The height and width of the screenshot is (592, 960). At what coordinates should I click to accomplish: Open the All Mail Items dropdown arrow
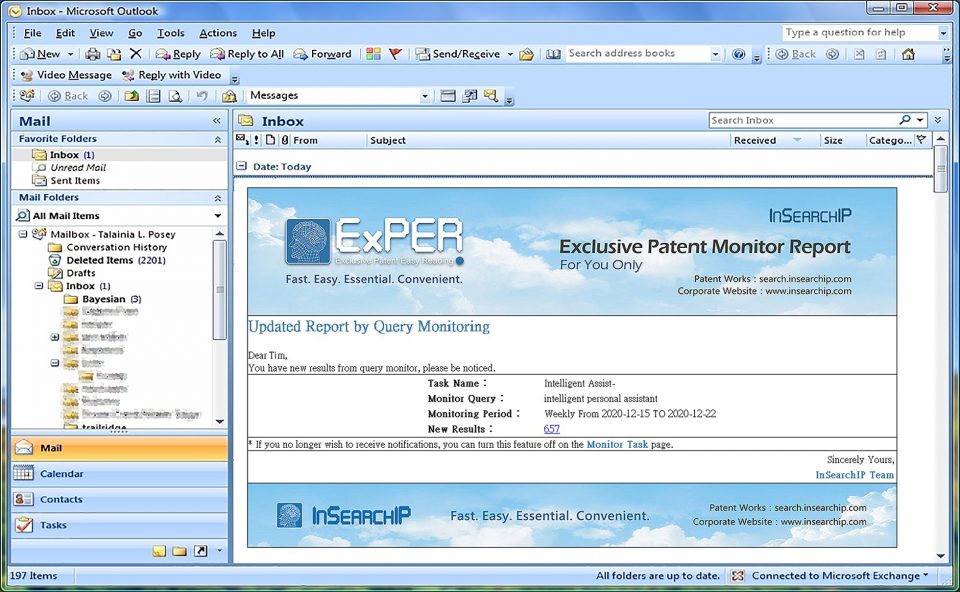click(217, 215)
